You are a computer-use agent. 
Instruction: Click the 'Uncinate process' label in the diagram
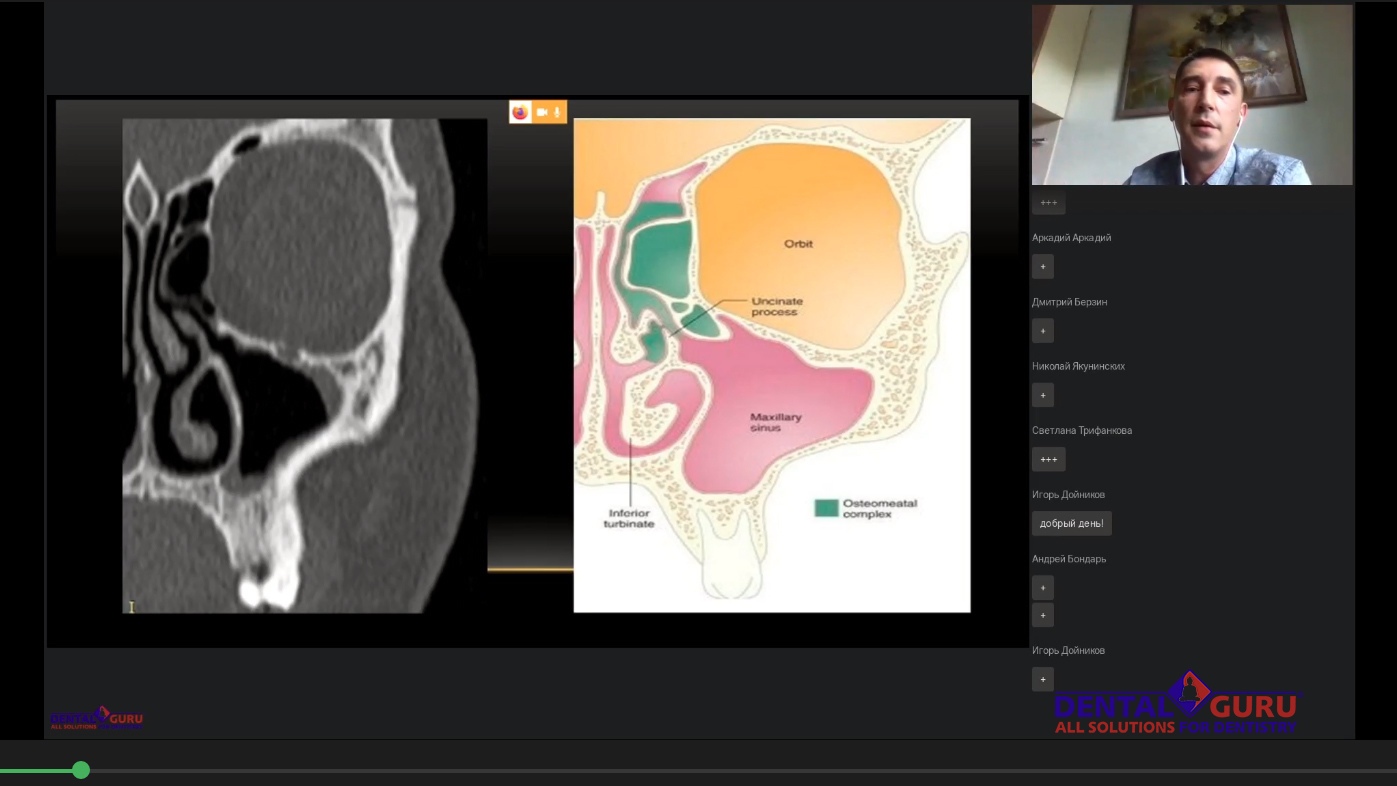(777, 306)
